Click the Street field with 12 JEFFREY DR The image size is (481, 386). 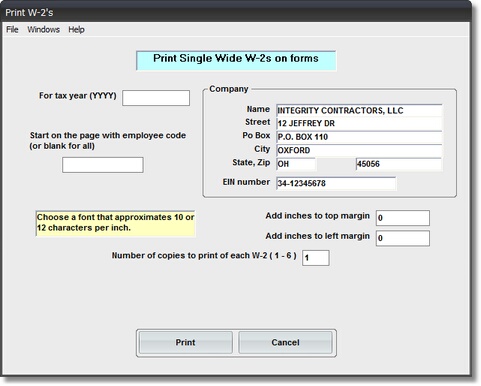359,123
